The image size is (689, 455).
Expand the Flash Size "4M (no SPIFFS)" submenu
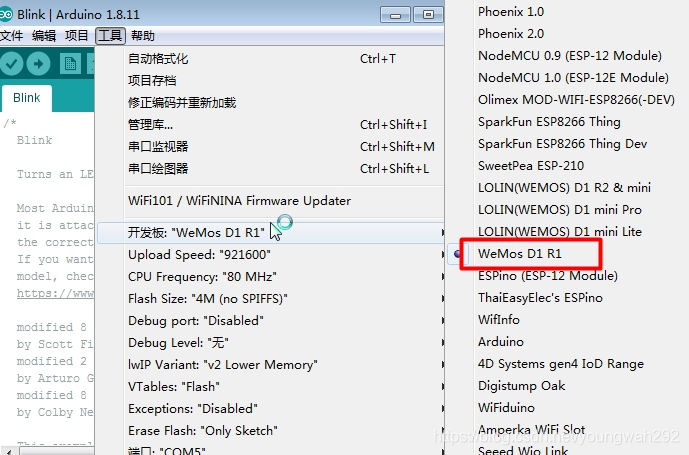point(270,298)
